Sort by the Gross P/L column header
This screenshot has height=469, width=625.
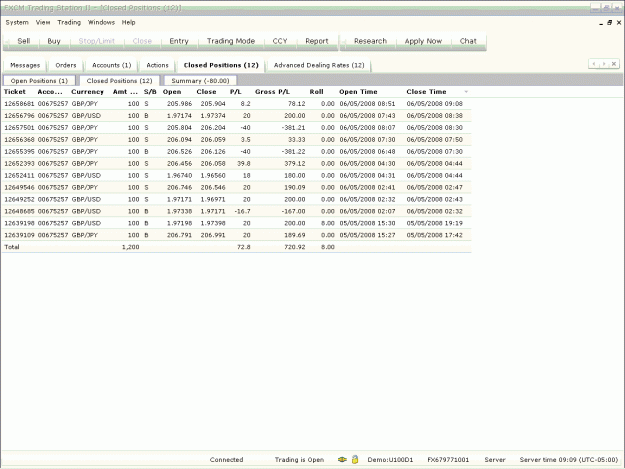click(272, 92)
